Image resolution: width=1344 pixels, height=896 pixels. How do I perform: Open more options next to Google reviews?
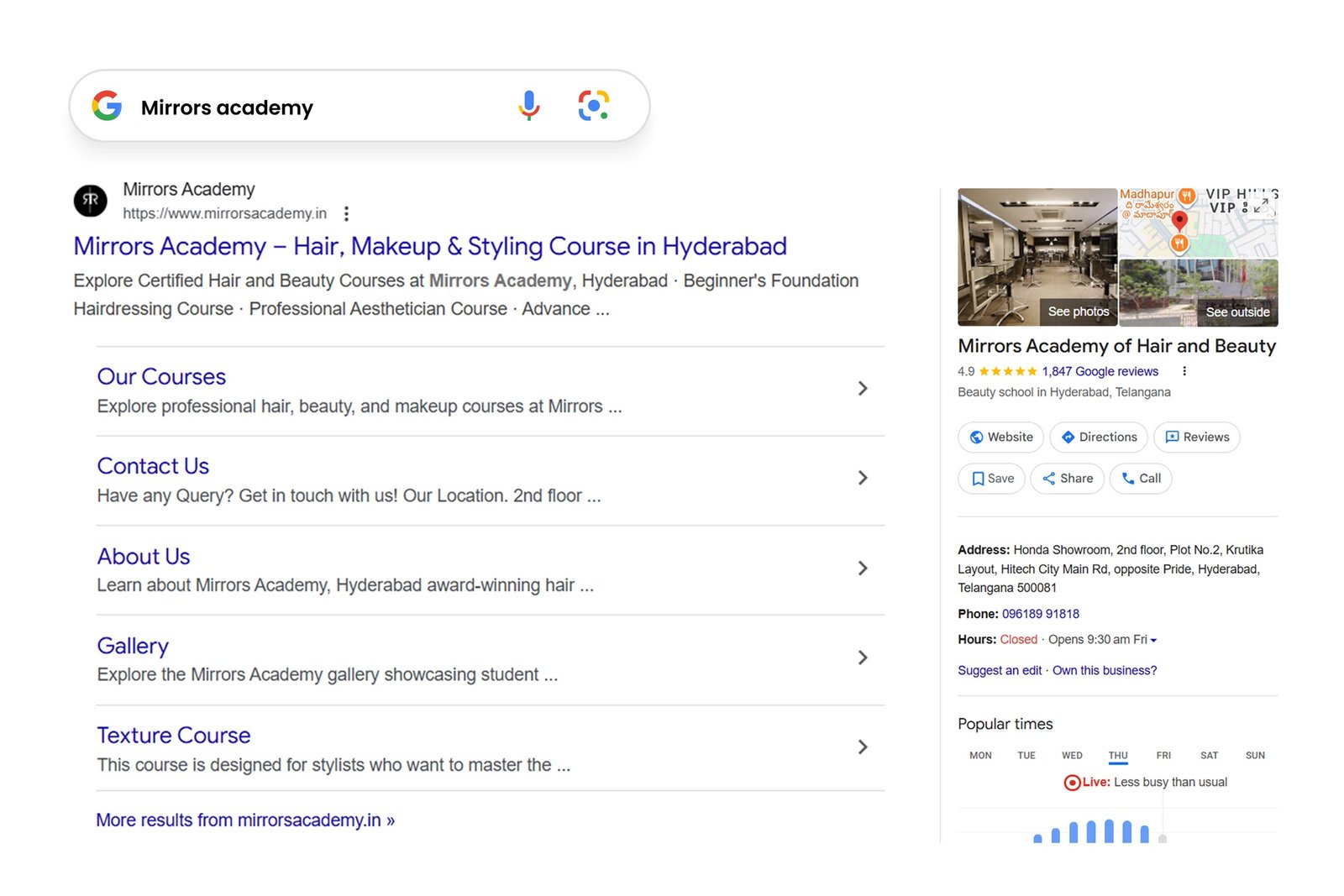[1184, 371]
